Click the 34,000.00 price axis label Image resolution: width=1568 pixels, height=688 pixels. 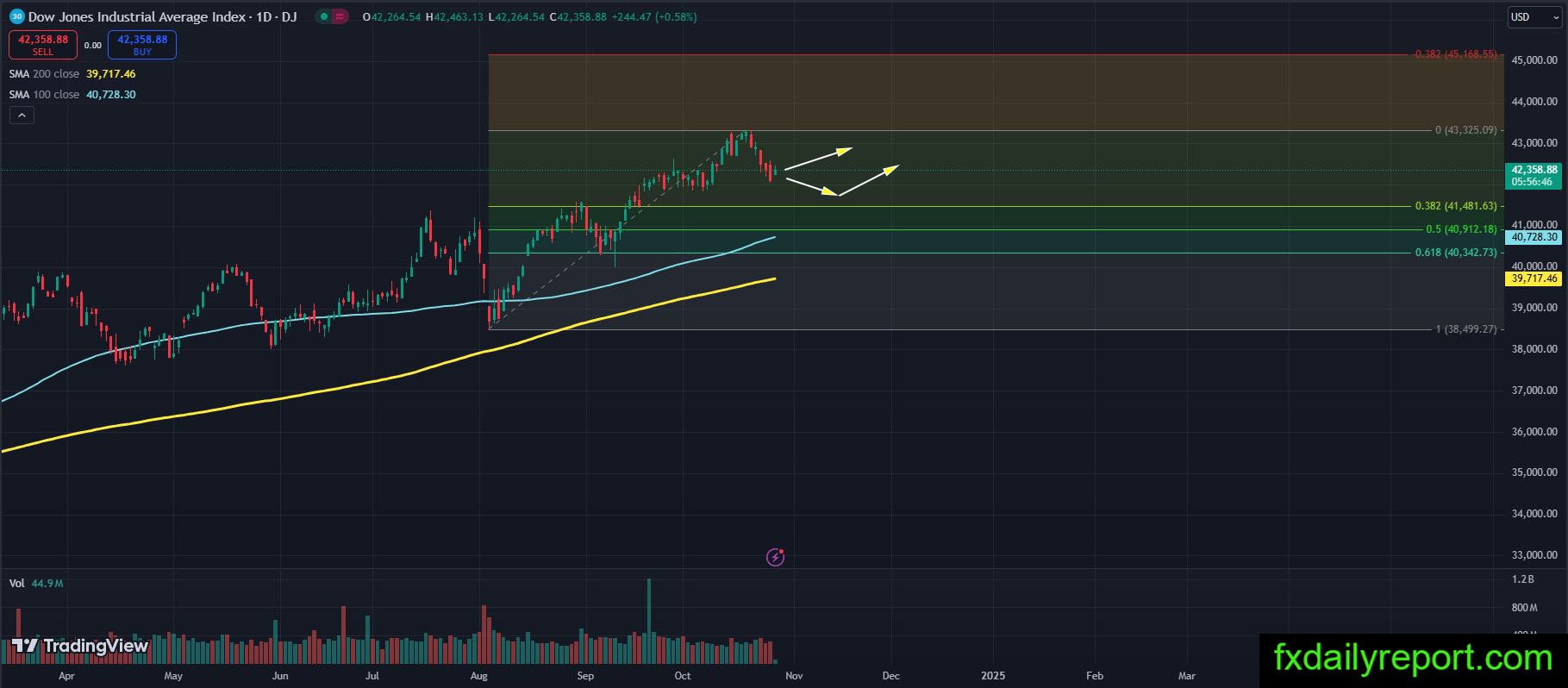[1534, 514]
